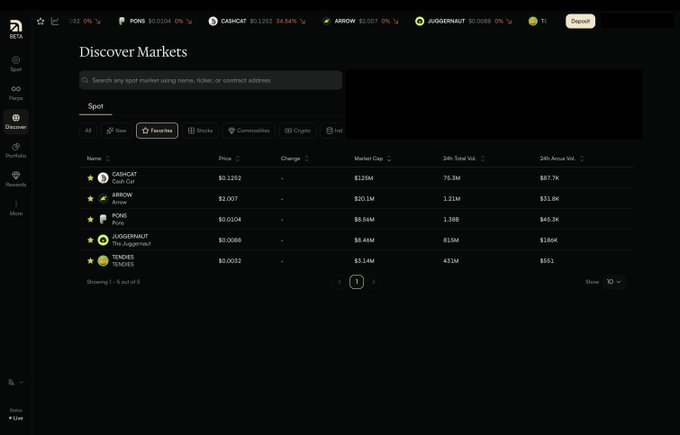Click the PONS token logo in table
This screenshot has height=435, width=680.
pos(103,219)
